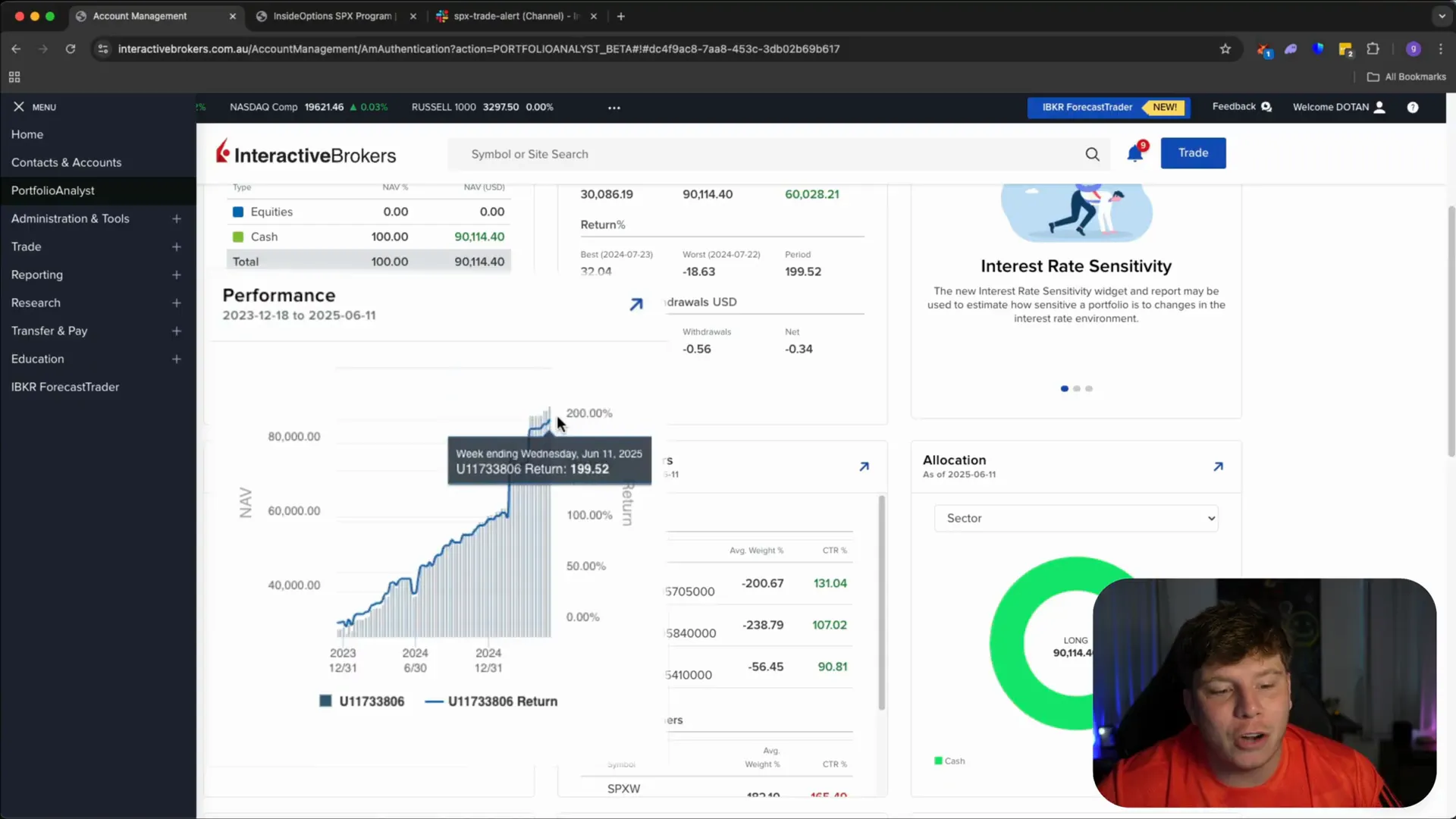Click the NASDAQ Comp ticker entry

click(x=309, y=107)
